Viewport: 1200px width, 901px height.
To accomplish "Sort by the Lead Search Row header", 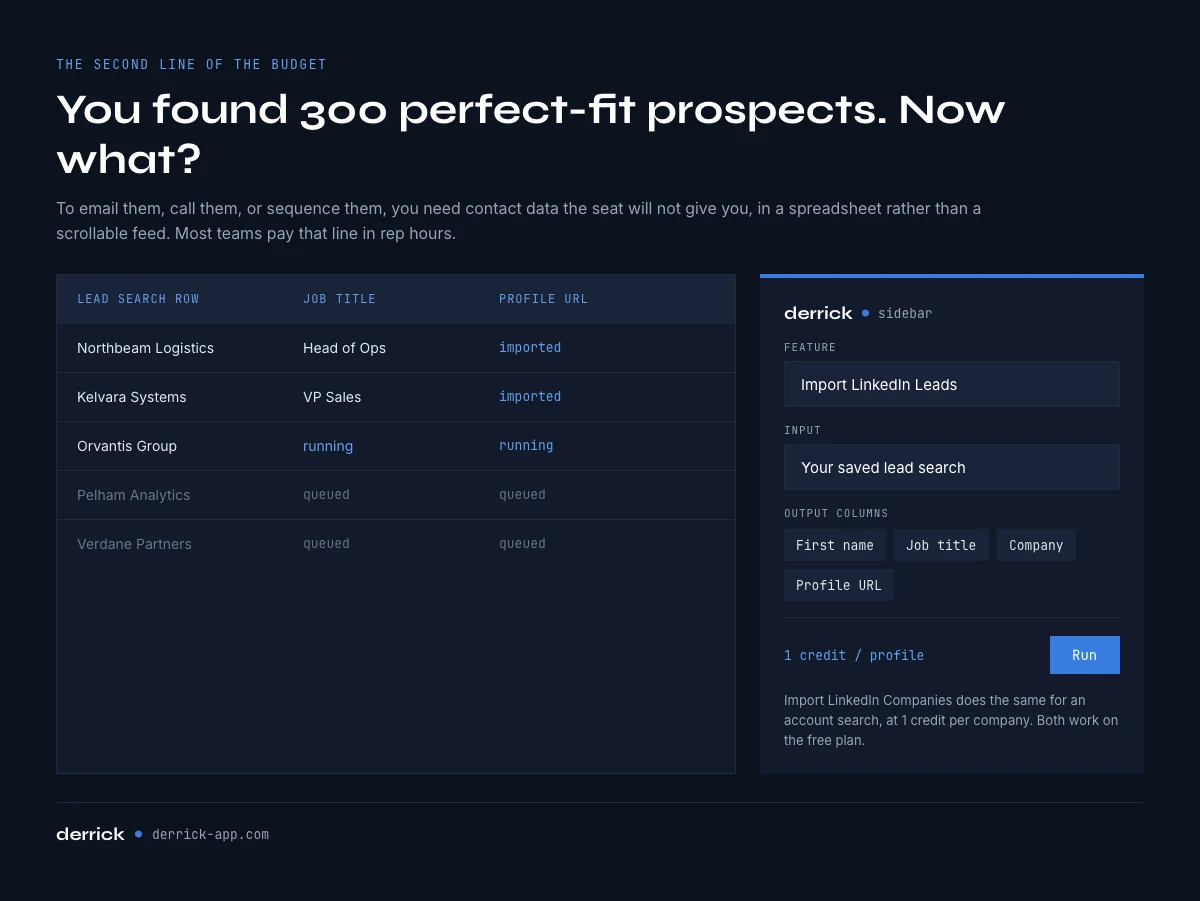I will (x=138, y=299).
